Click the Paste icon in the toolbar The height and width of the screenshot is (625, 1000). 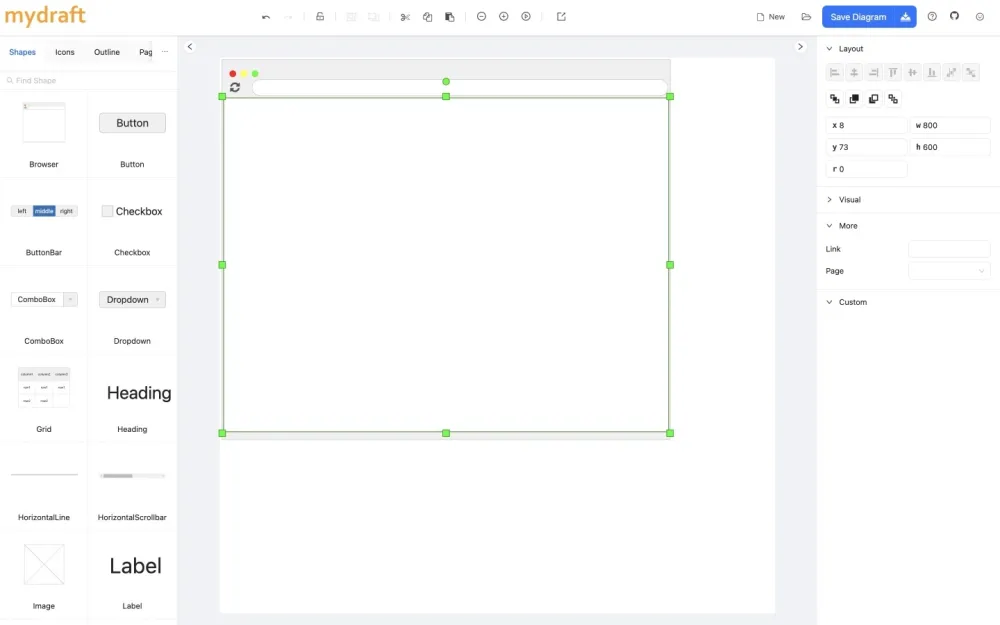click(x=449, y=16)
